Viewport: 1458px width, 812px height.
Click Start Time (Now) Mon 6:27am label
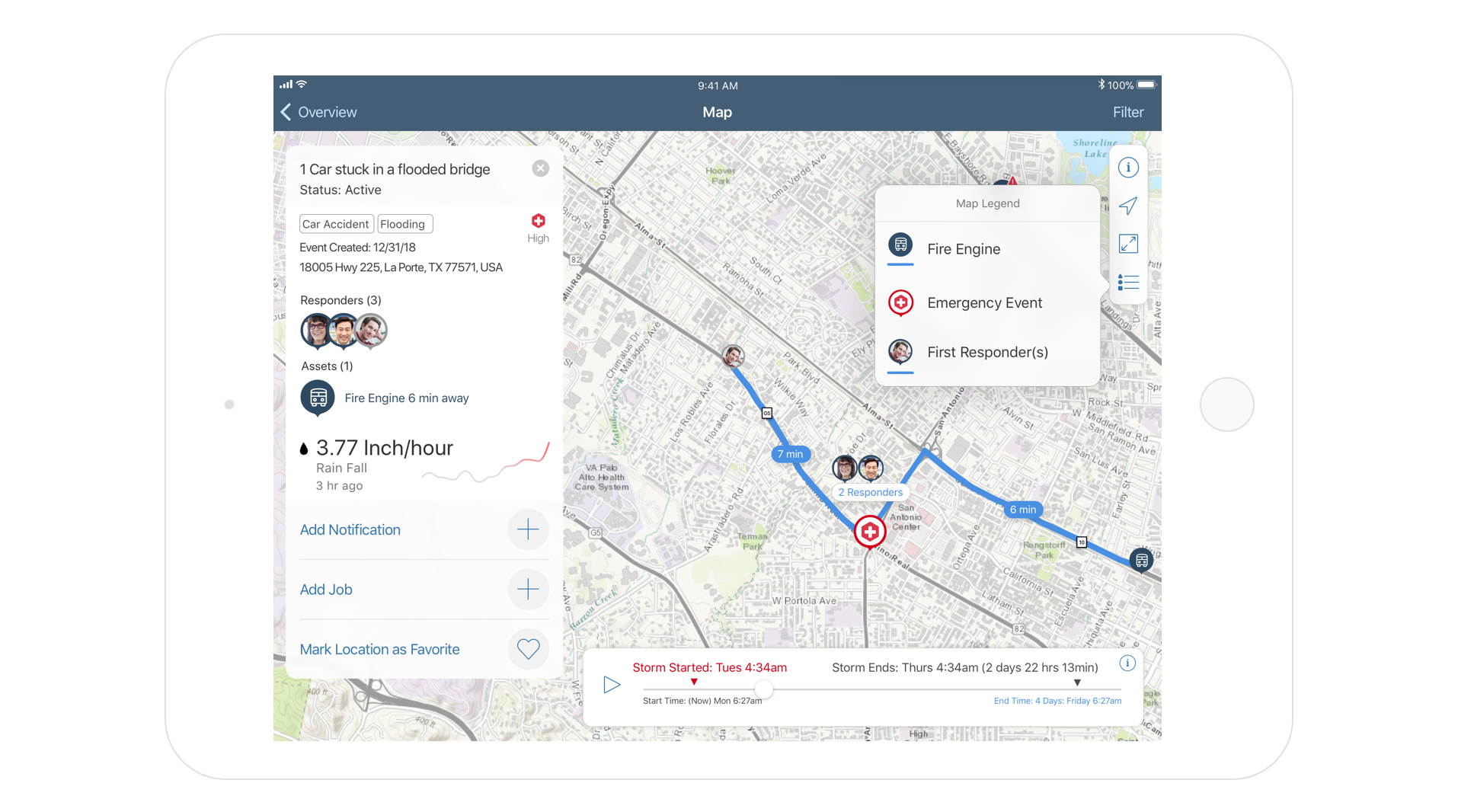702,701
